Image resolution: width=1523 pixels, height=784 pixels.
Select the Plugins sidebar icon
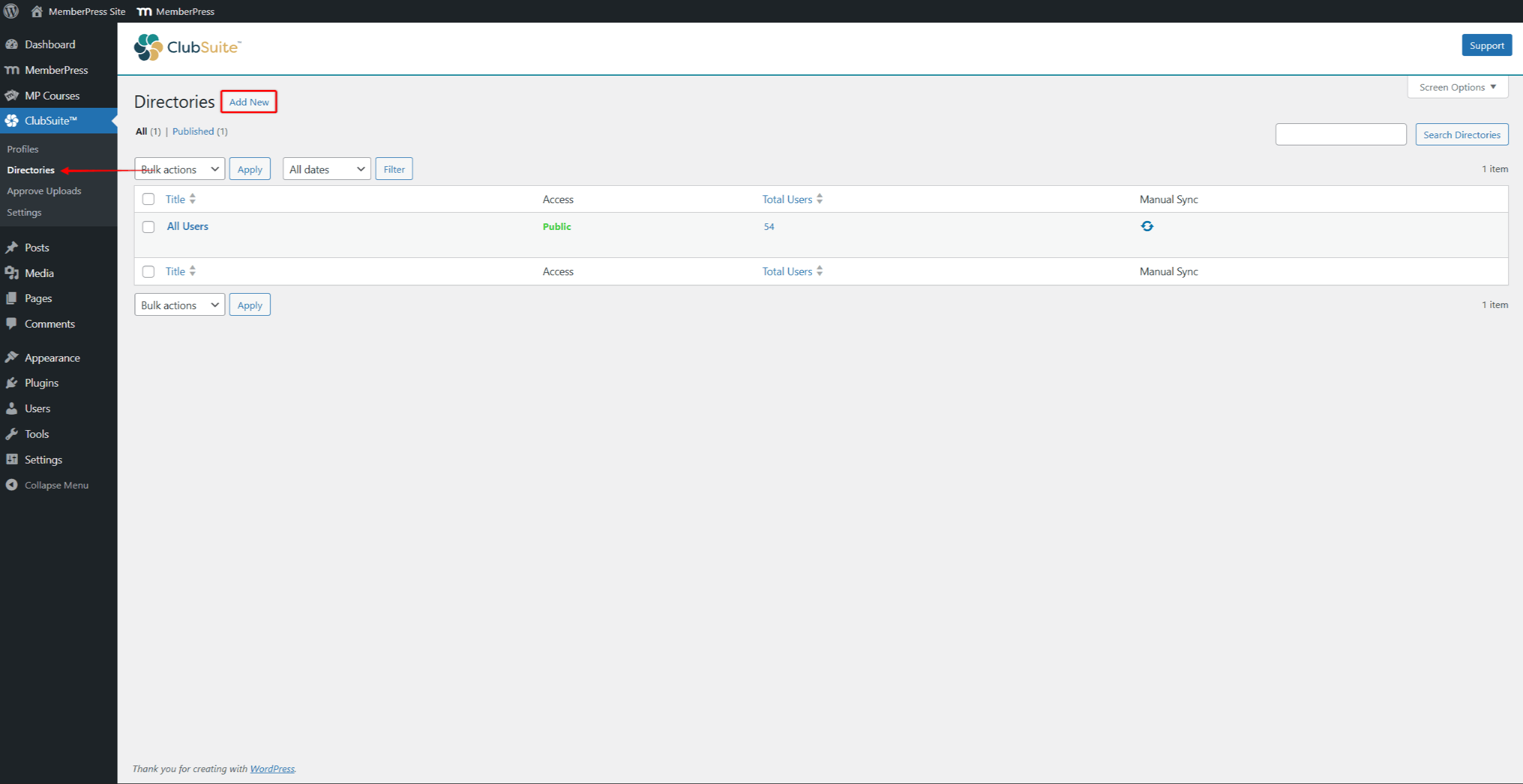click(12, 382)
